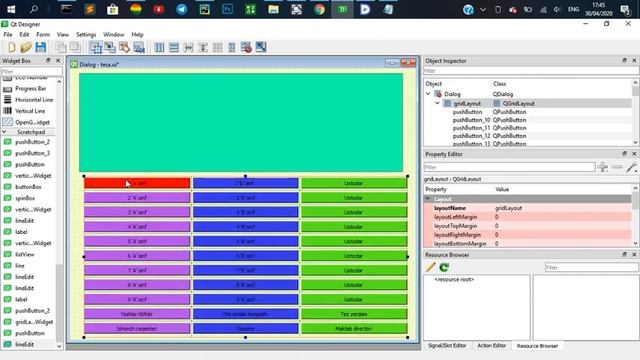
Task: Activate the Edit Buddies mode icon
Action: [x=124, y=47]
